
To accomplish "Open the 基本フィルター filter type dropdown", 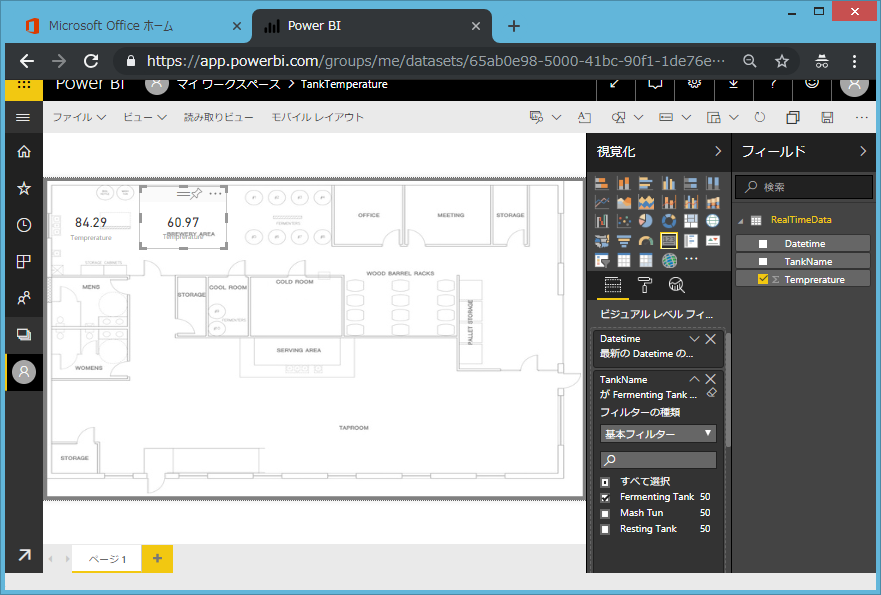I will (x=658, y=434).
